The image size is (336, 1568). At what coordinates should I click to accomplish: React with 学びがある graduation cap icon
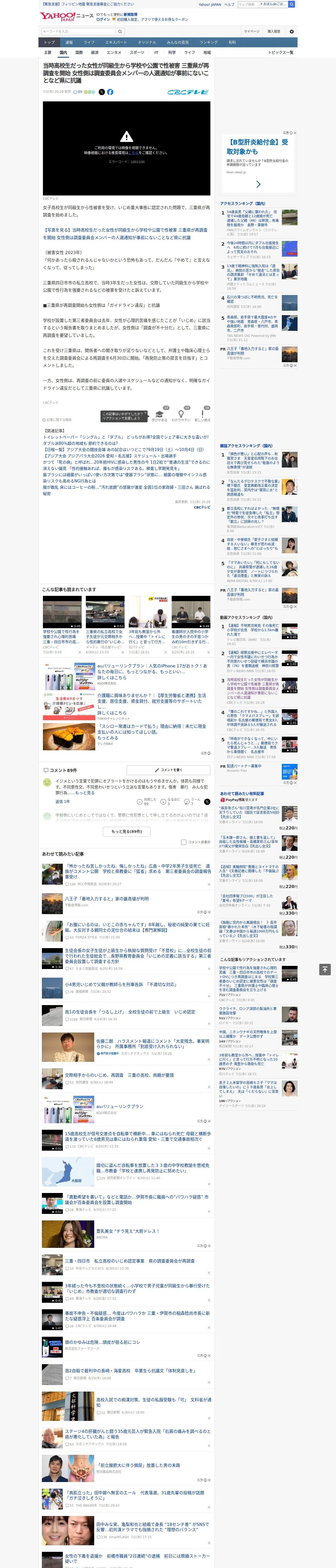(x=160, y=414)
